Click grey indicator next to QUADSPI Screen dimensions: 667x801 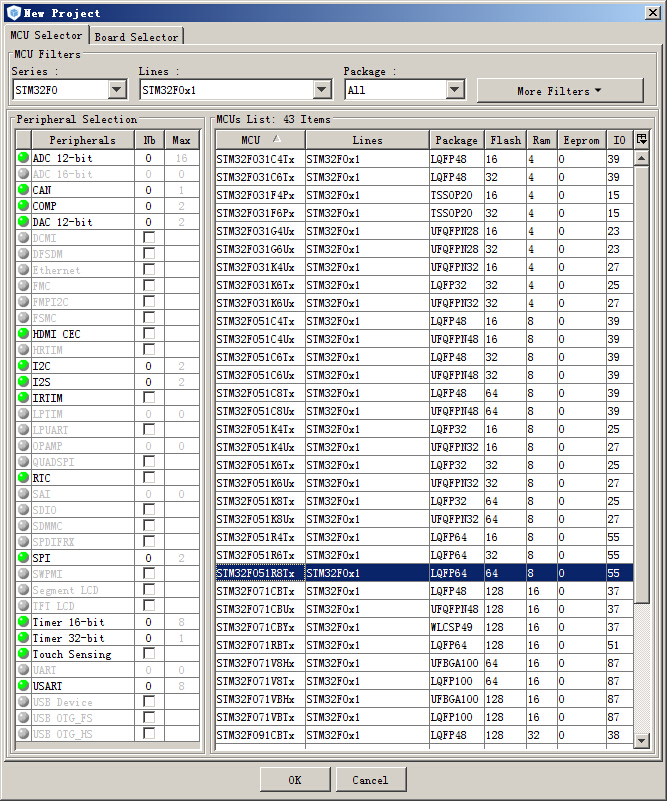pyautogui.click(x=23, y=461)
